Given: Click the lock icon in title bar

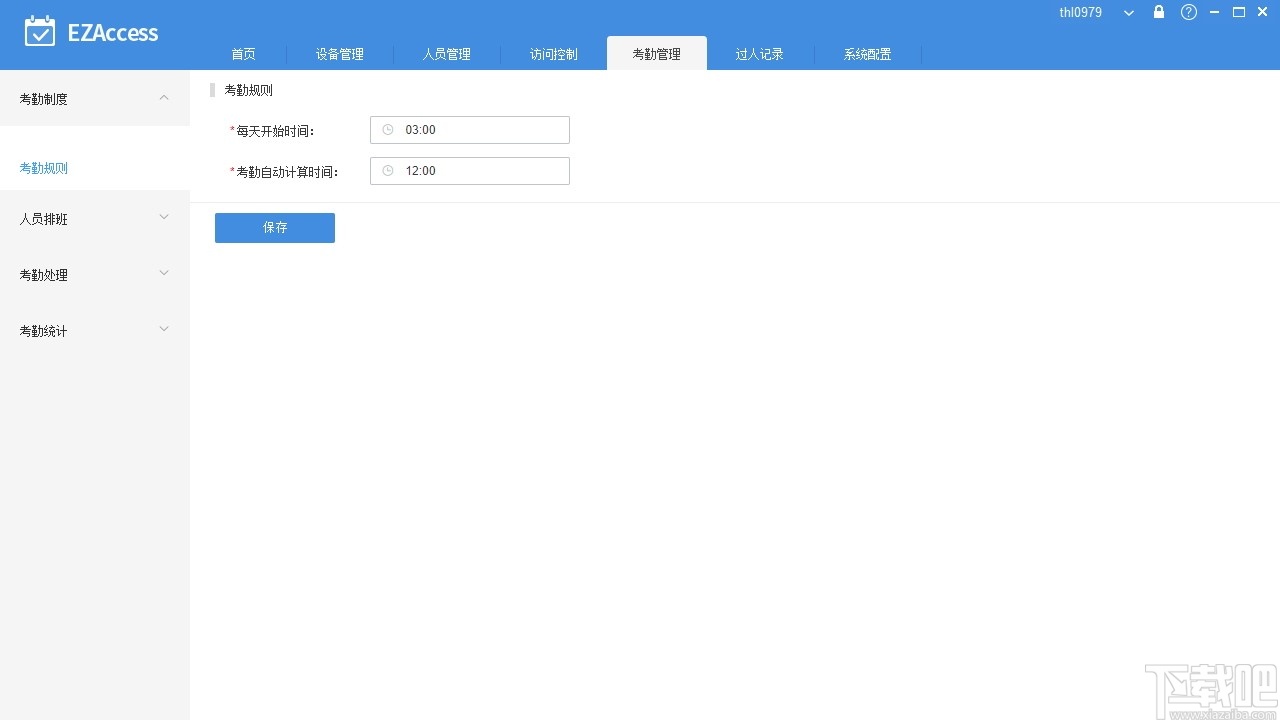Looking at the screenshot, I should (1158, 12).
